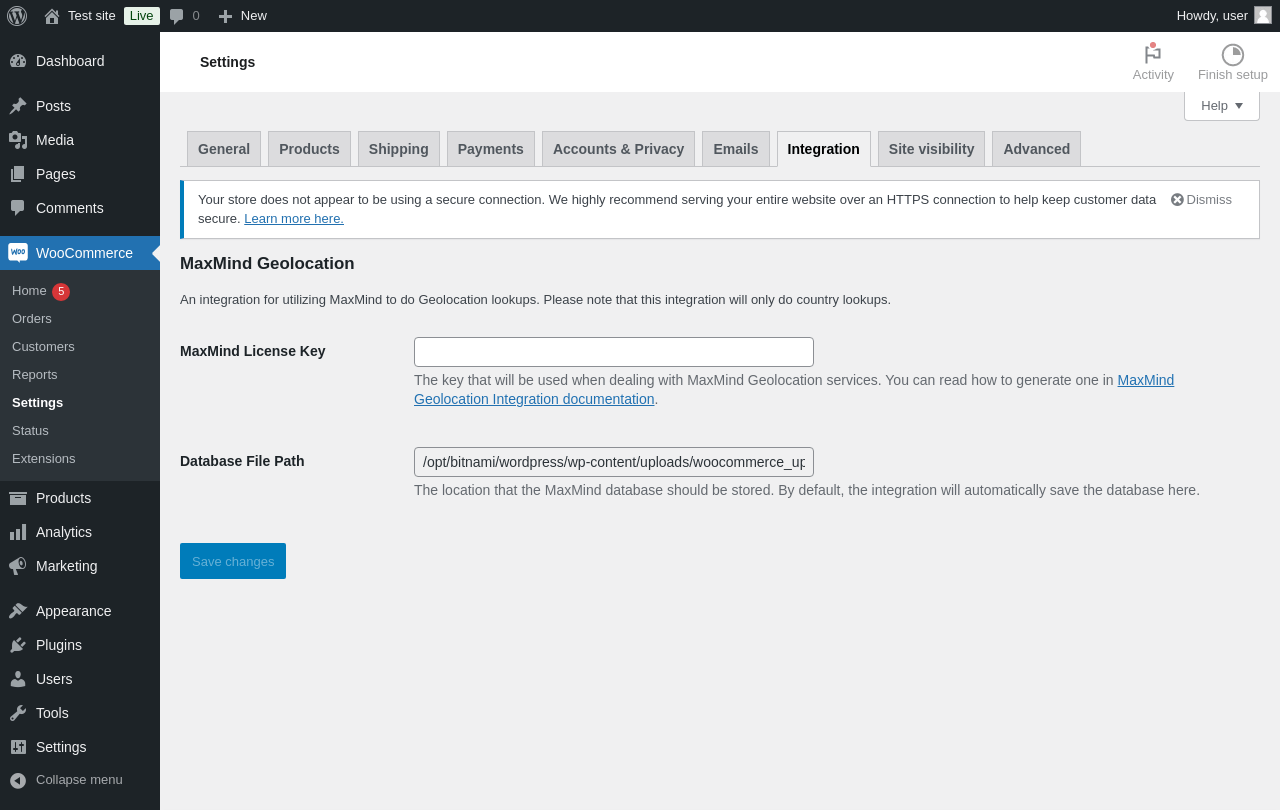Click the Plugins icon in sidebar
Image resolution: width=1280 pixels, height=810 pixels.
click(x=18, y=645)
